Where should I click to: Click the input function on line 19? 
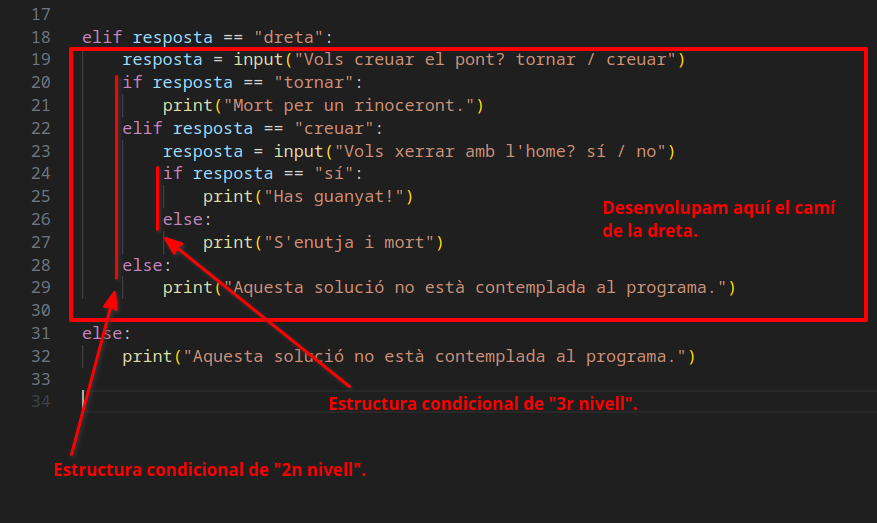[x=258, y=59]
